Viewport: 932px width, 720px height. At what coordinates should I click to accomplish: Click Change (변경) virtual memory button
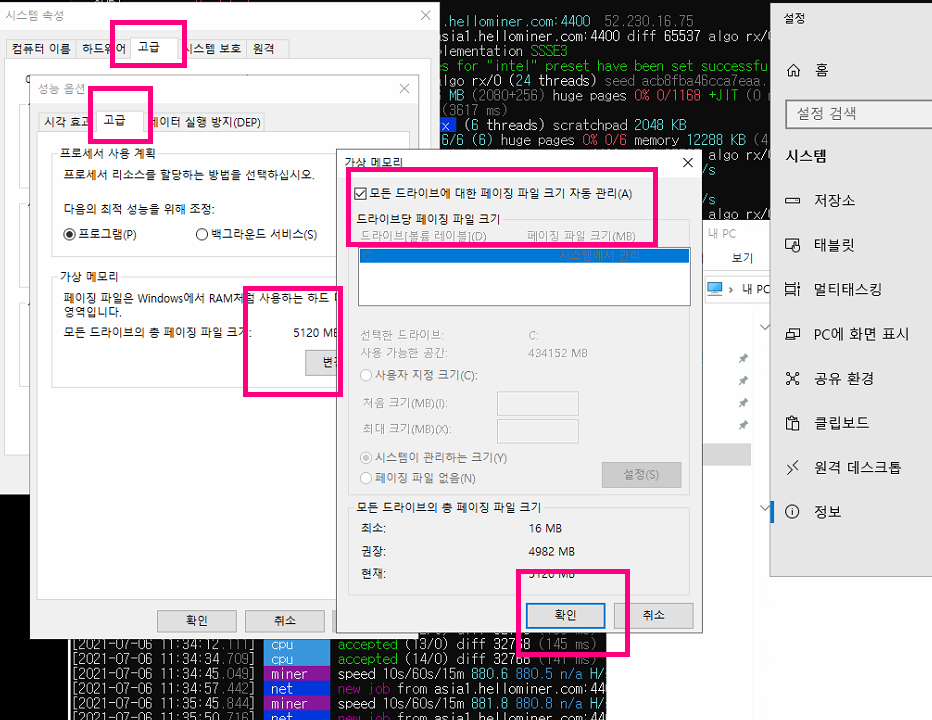(322, 362)
